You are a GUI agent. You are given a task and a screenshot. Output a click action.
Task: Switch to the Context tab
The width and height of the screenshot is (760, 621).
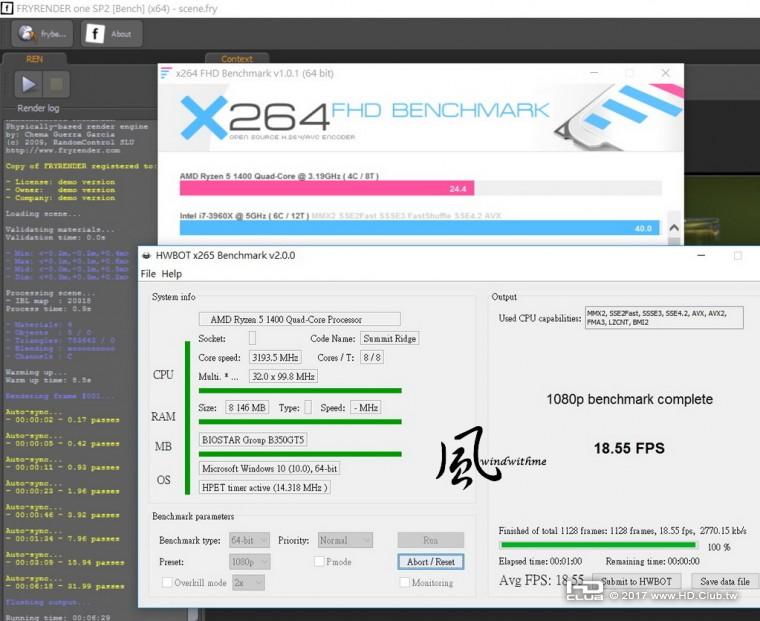pyautogui.click(x=237, y=59)
